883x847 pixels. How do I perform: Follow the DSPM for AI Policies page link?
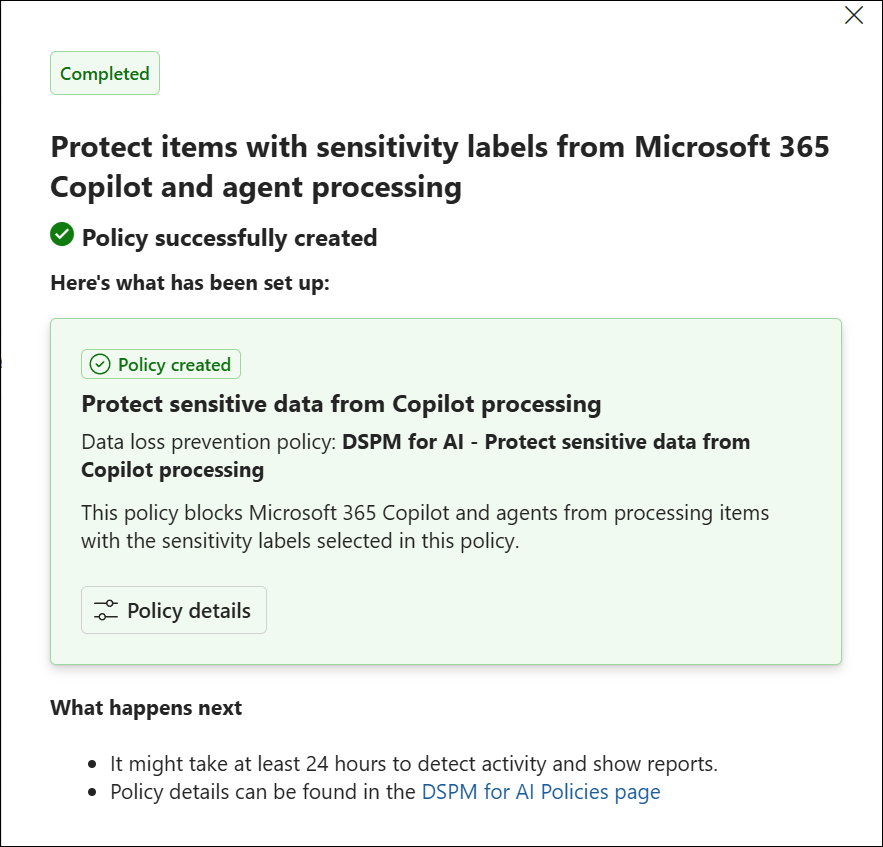point(541,792)
